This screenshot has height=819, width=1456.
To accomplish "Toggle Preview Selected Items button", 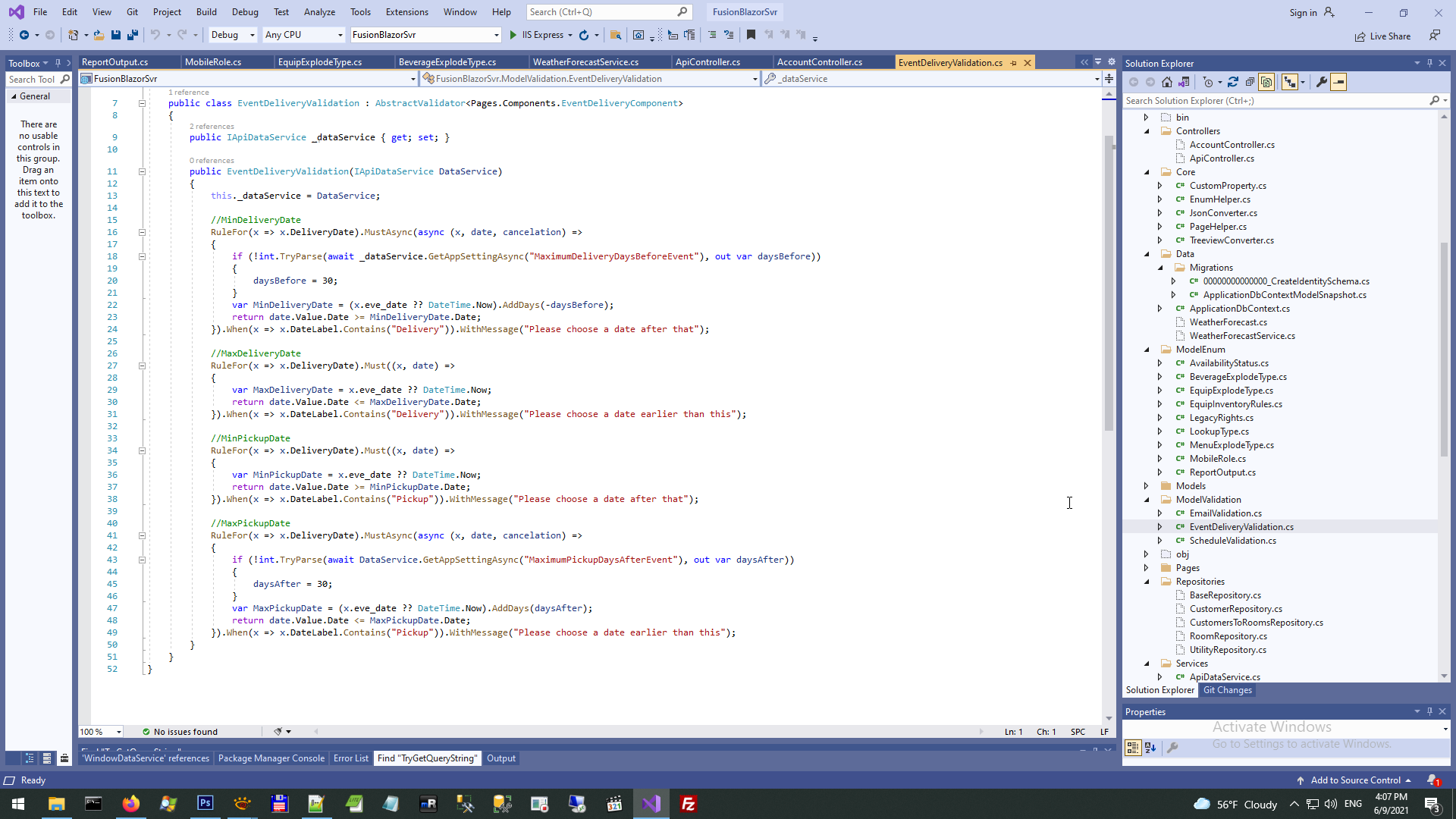I will [1338, 82].
